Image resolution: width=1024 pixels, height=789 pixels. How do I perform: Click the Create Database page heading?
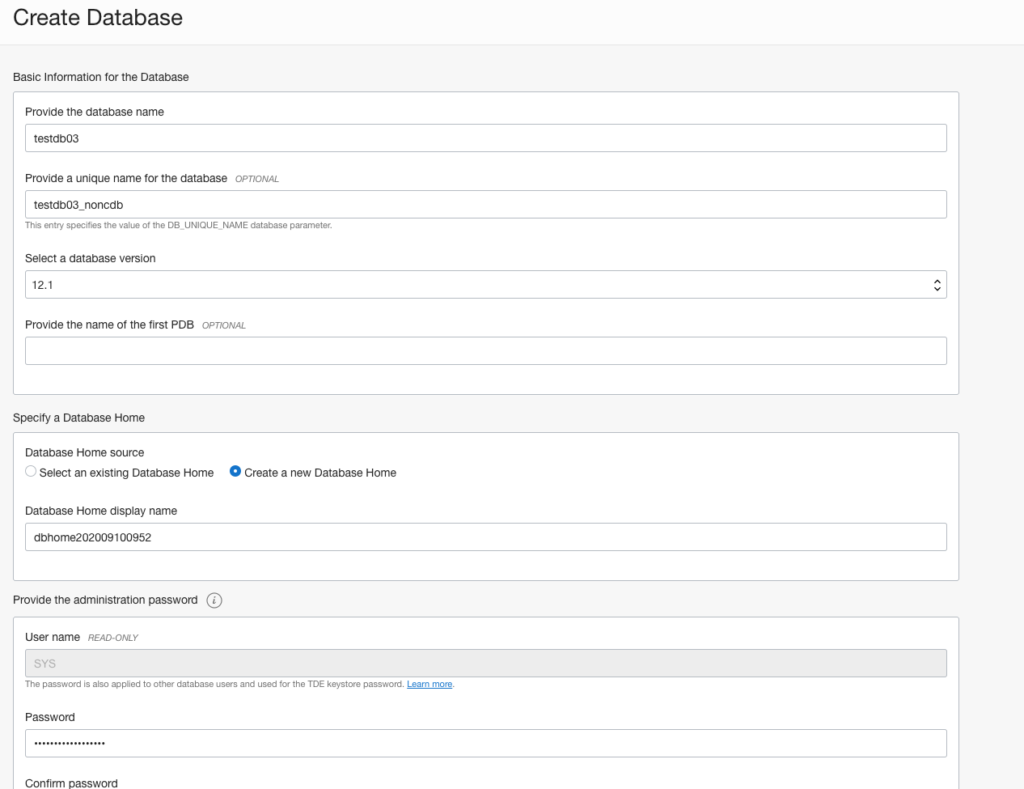coord(98,18)
